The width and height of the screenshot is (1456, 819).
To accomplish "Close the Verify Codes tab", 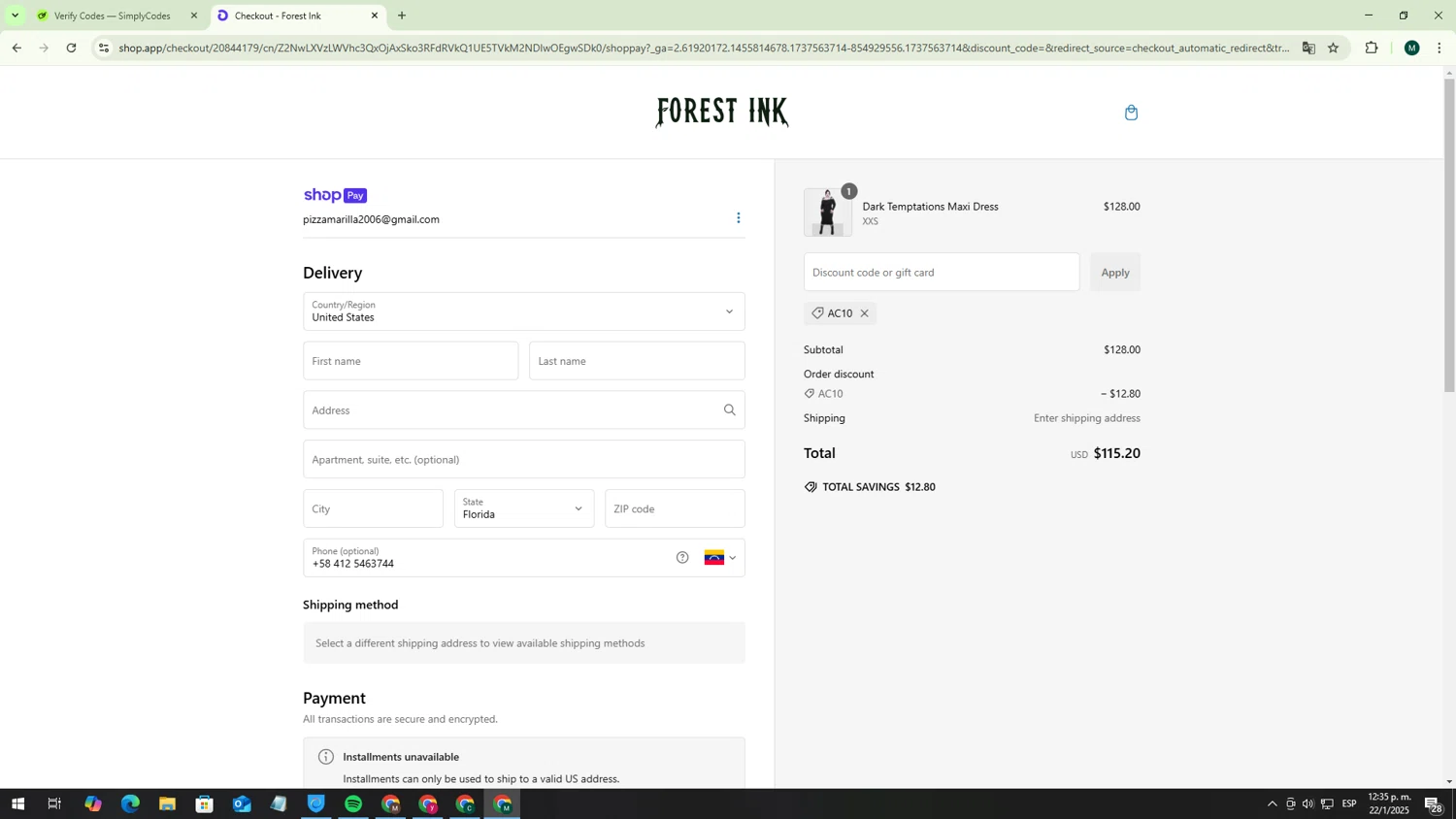I will 193,16.
